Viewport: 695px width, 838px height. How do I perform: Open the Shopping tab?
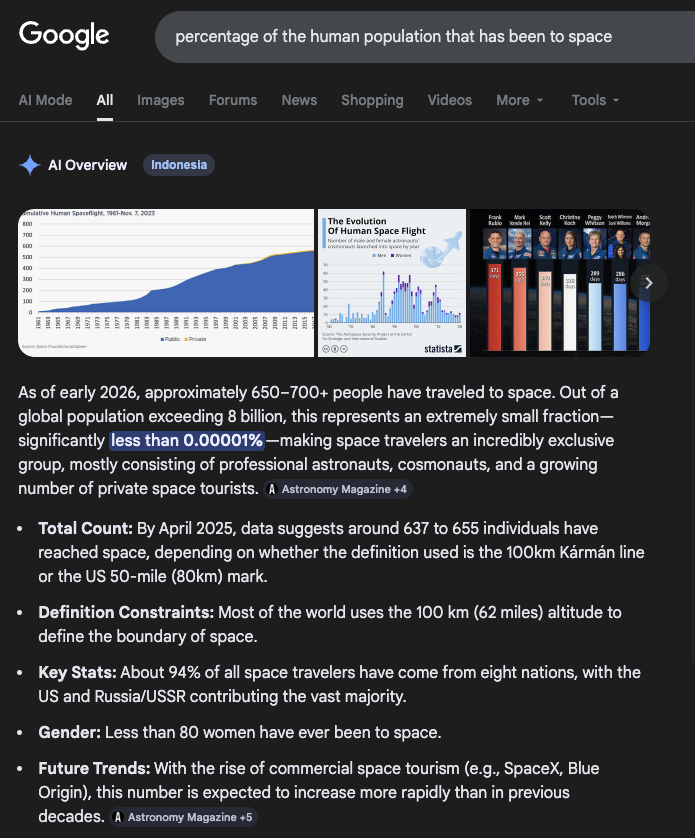click(x=372, y=100)
